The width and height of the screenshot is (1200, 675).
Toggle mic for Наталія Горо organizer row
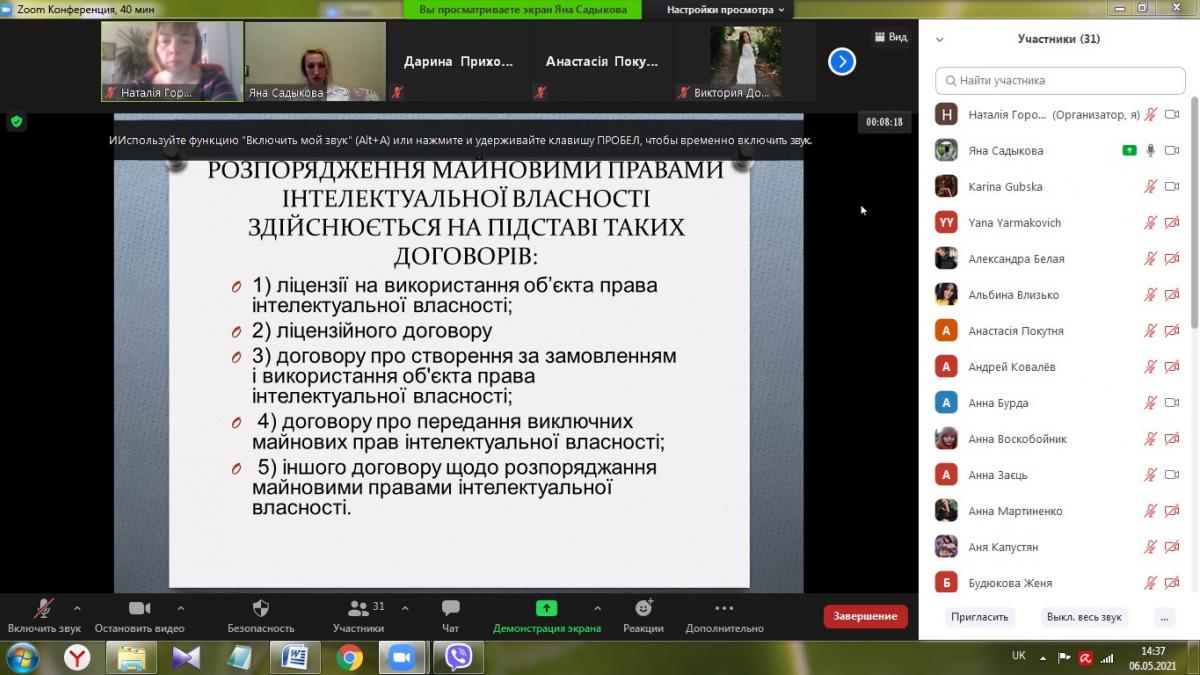point(1151,115)
